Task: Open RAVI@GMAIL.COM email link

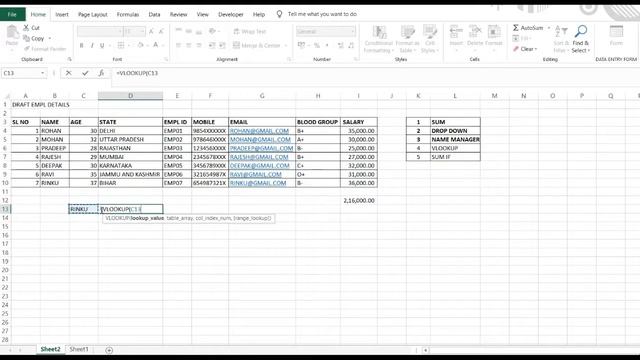Action: (256, 174)
